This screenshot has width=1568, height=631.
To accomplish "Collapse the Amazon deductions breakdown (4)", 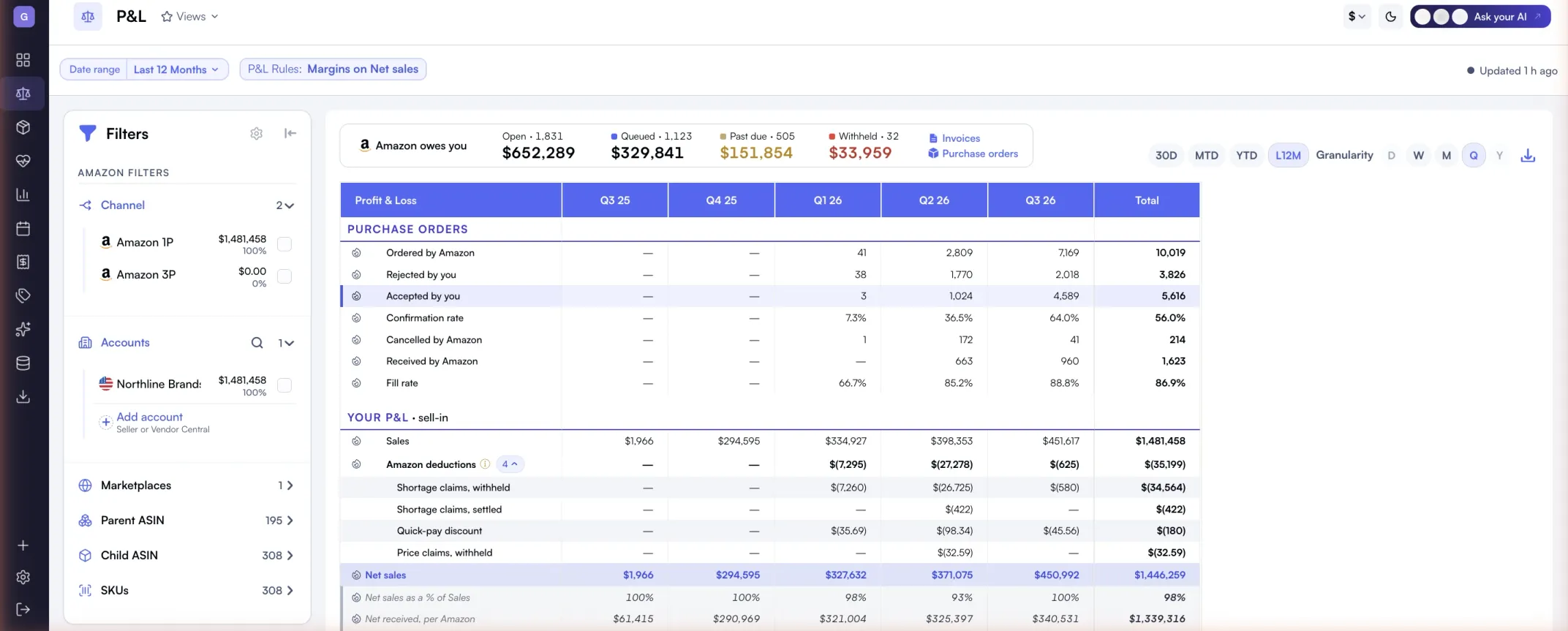I will coord(510,464).
